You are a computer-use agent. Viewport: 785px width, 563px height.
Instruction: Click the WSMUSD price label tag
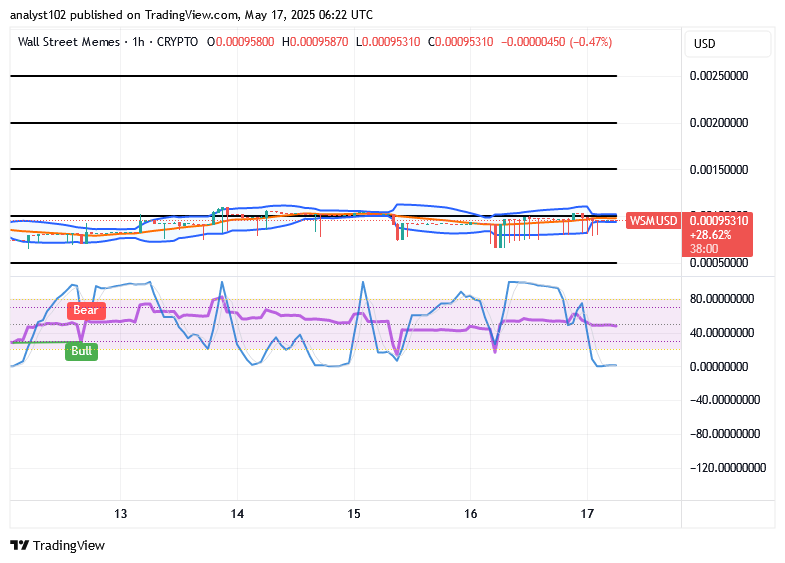(653, 221)
